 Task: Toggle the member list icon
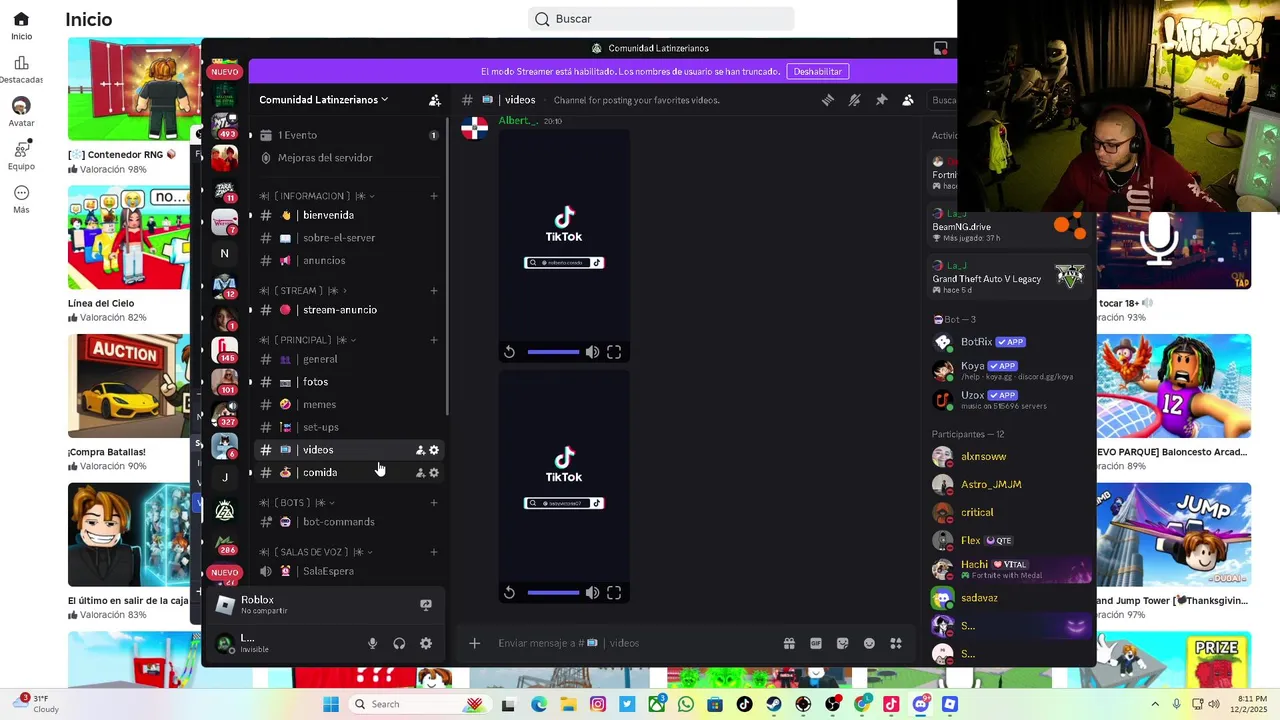(908, 100)
